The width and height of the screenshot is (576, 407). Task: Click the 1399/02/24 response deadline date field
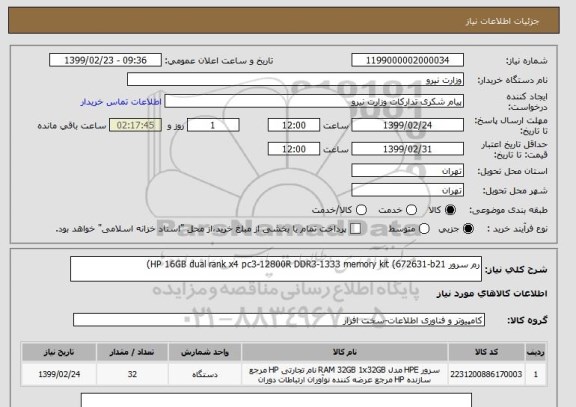tap(407, 125)
